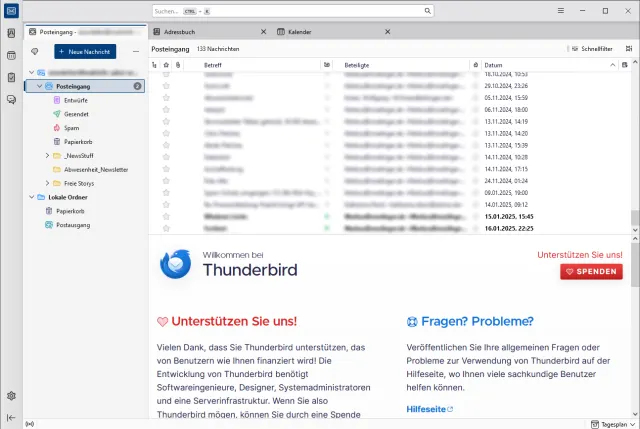Toggle the Schnellfilter button
The width and height of the screenshot is (640, 429).
[x=592, y=49]
